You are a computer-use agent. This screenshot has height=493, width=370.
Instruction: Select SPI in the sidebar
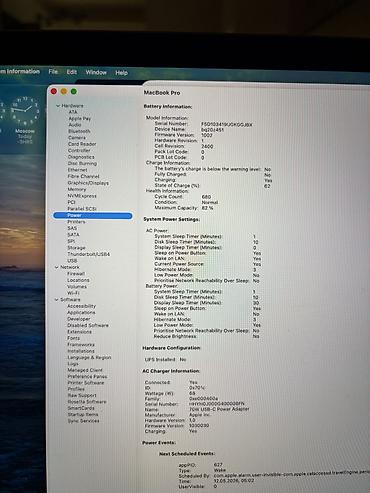71,241
